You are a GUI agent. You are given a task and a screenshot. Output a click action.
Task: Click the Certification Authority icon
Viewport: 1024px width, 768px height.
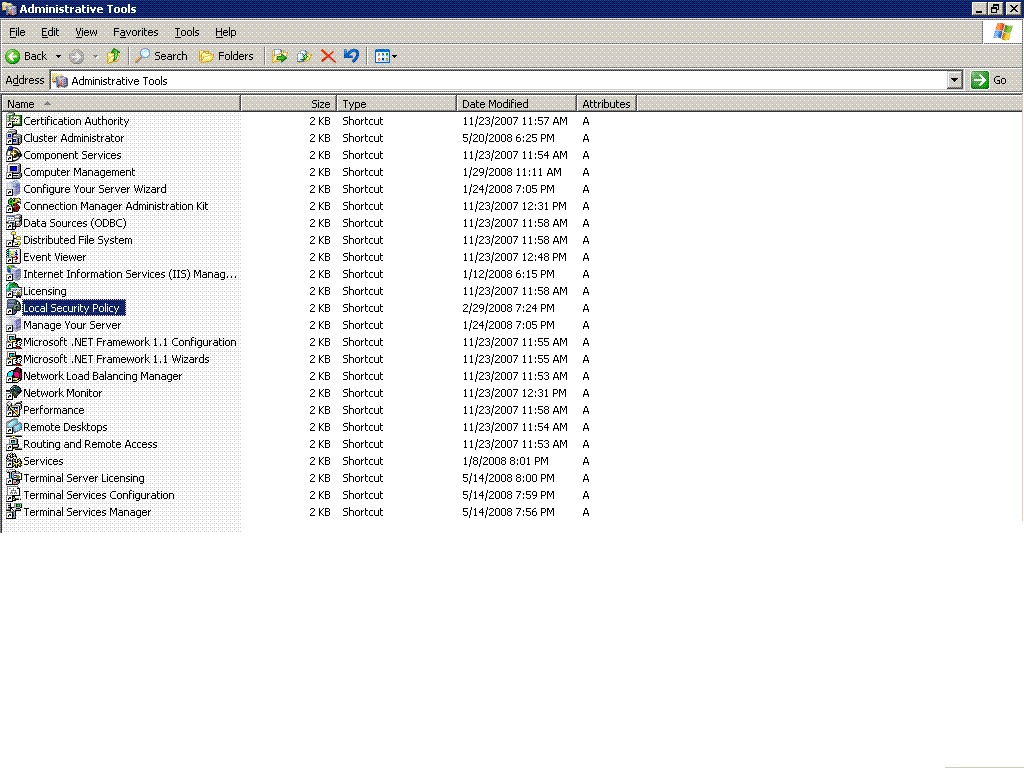coord(14,121)
